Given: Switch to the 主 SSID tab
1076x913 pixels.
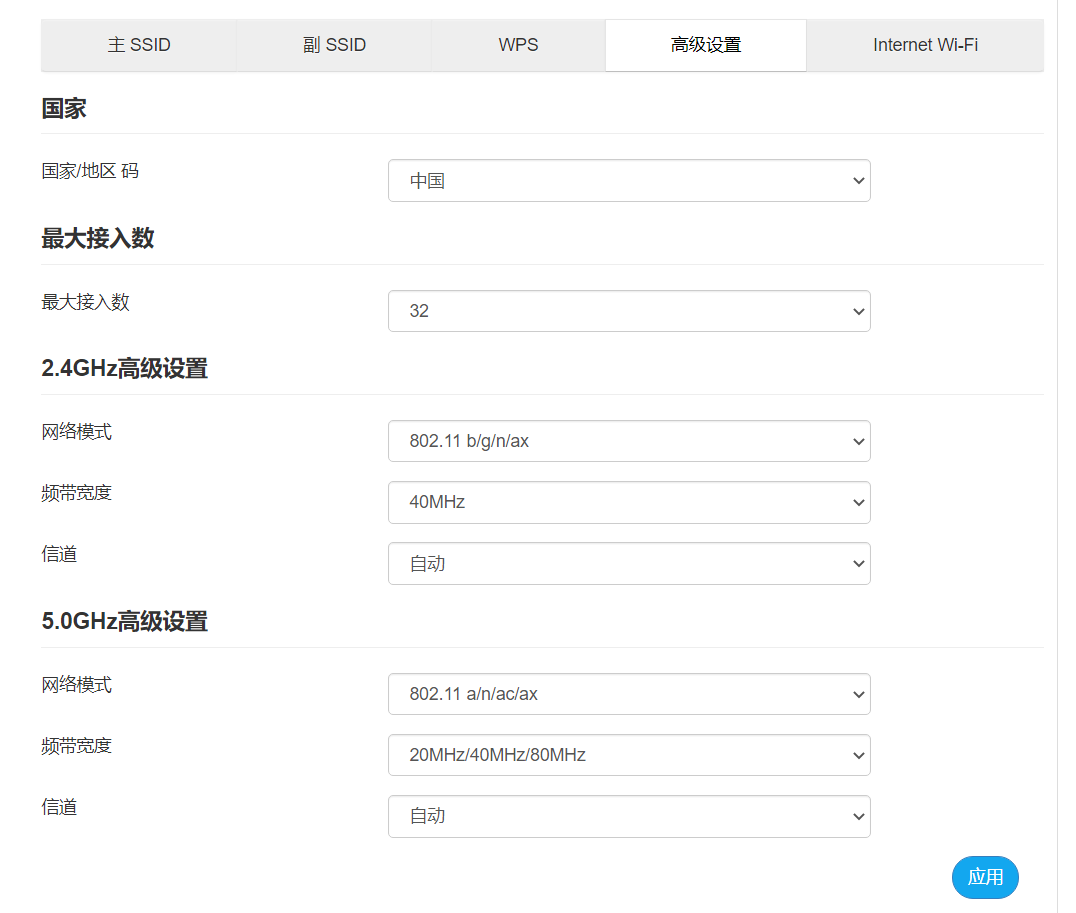Looking at the screenshot, I should pos(139,45).
